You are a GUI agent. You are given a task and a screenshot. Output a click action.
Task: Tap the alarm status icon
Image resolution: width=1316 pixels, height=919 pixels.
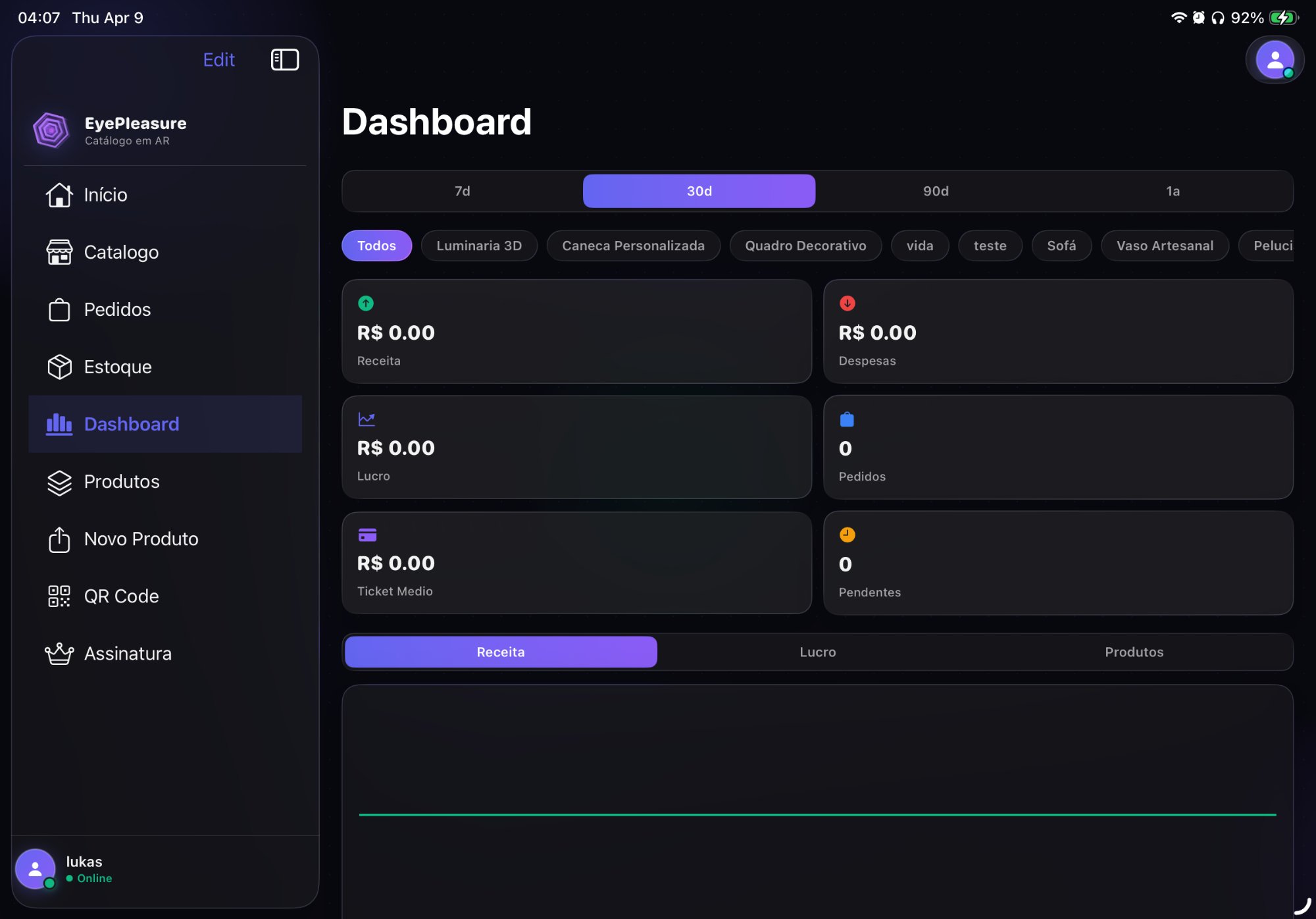[x=1198, y=18]
